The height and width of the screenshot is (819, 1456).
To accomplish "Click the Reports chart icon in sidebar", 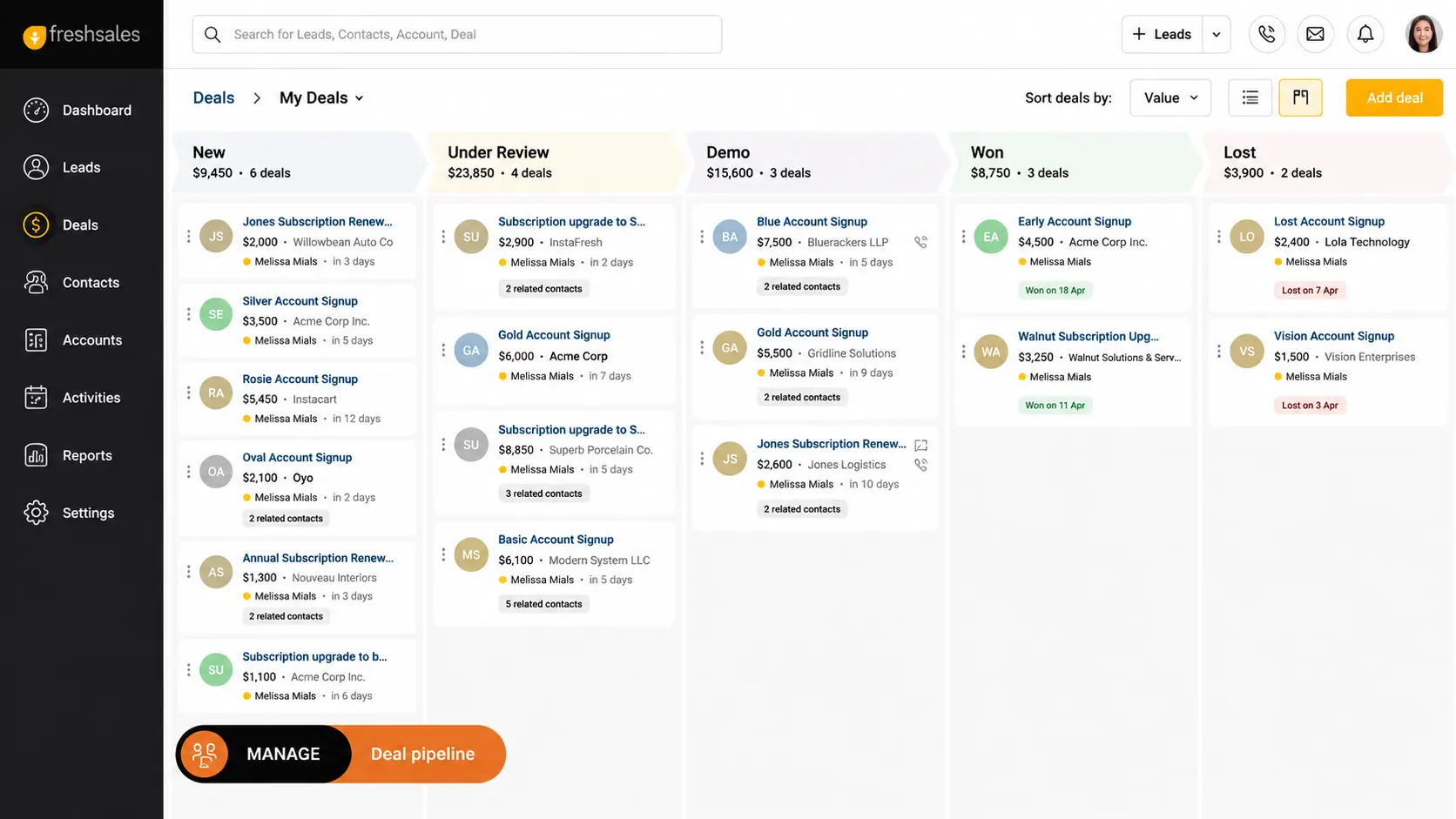I will 36,455.
